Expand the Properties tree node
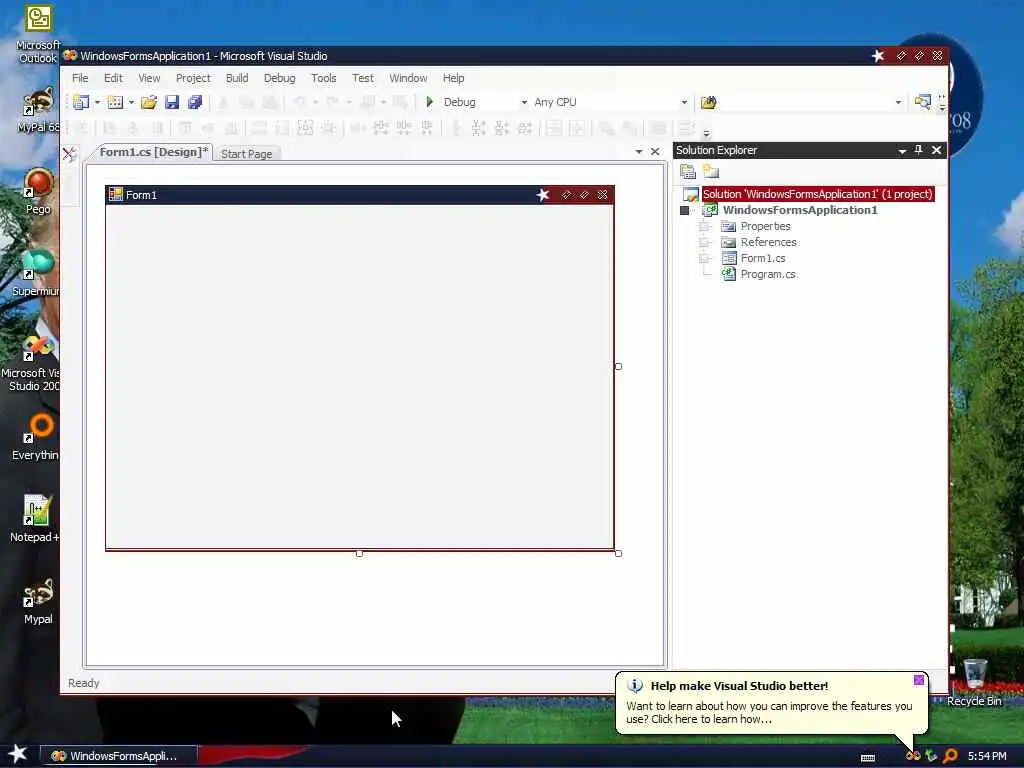 click(x=704, y=226)
